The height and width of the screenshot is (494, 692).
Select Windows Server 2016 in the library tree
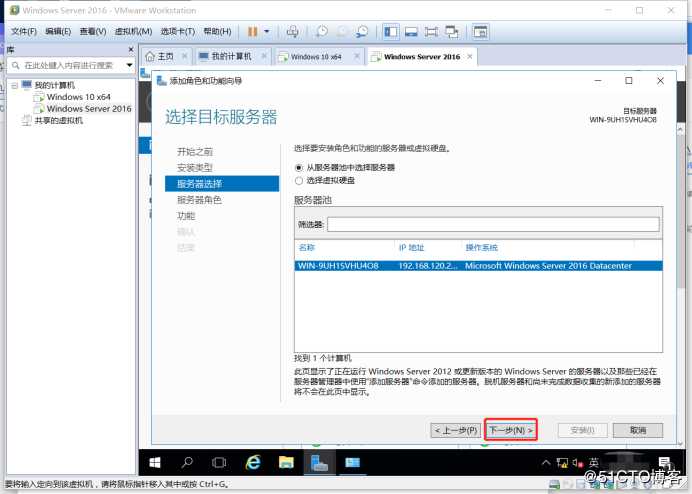[89, 109]
